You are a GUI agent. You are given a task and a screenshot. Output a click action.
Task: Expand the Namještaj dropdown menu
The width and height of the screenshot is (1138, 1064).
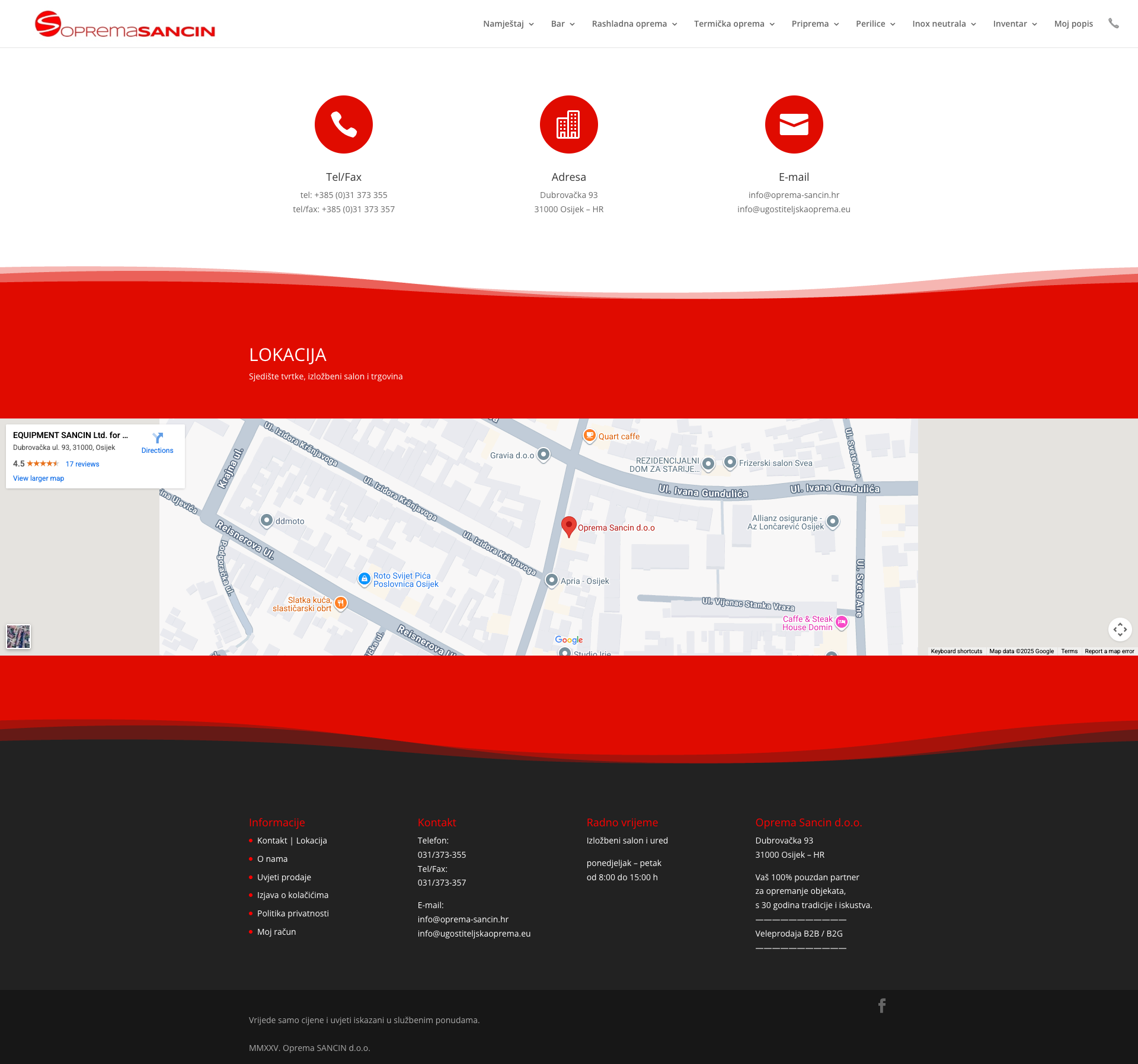click(x=509, y=24)
